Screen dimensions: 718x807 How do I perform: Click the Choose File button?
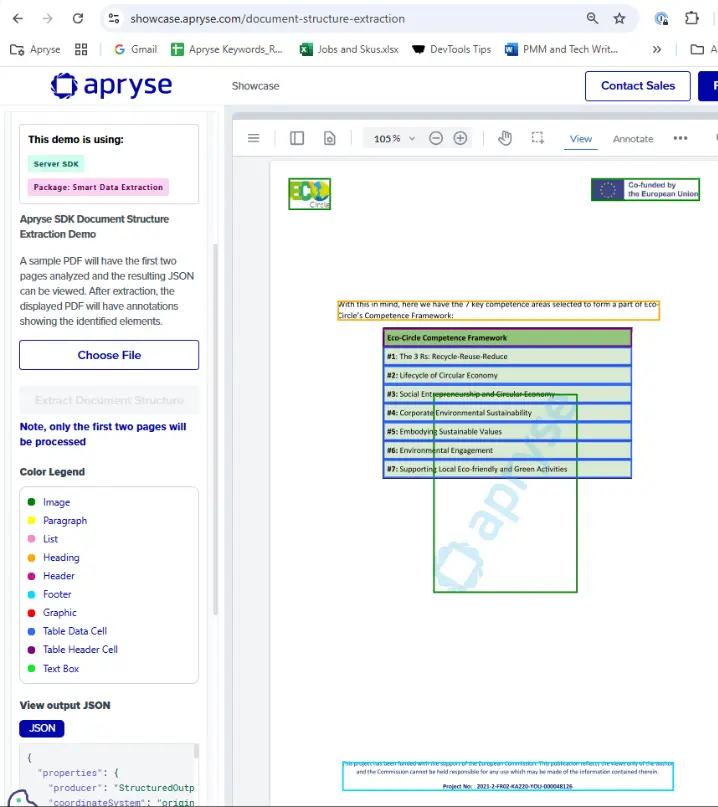coord(109,355)
